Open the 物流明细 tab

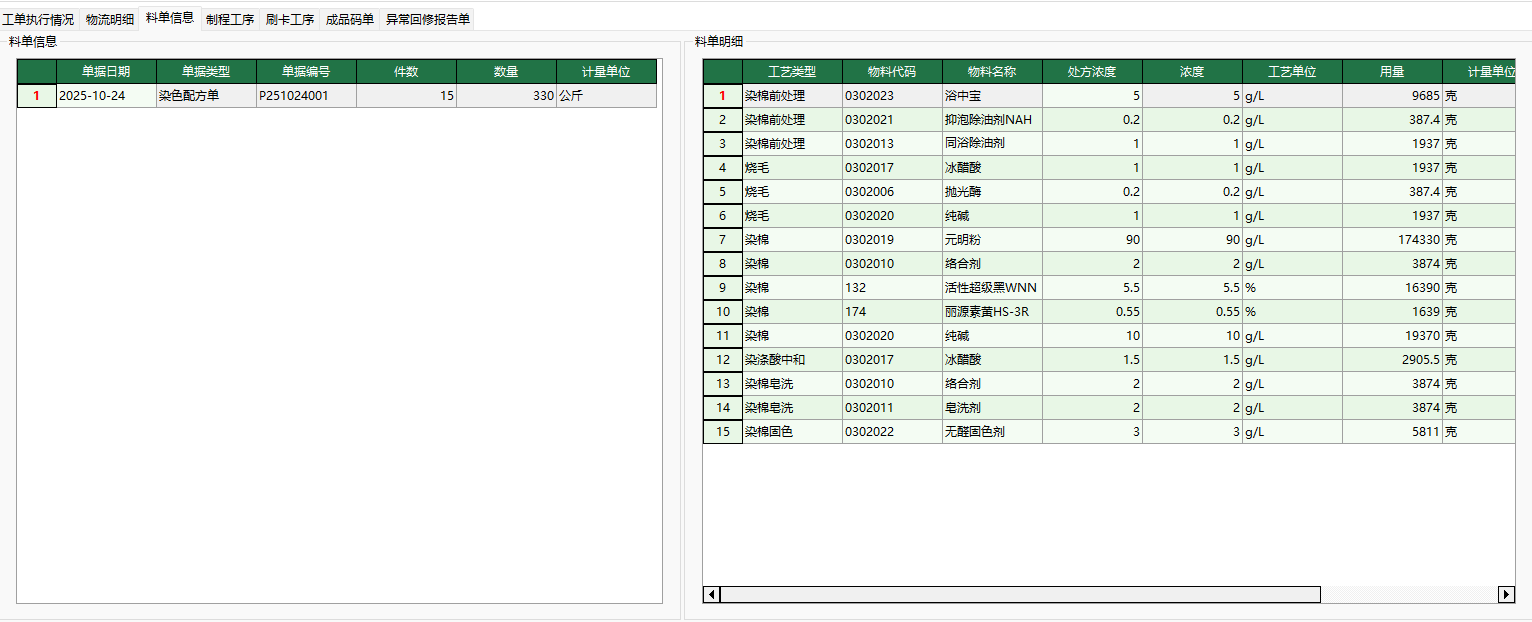click(109, 19)
